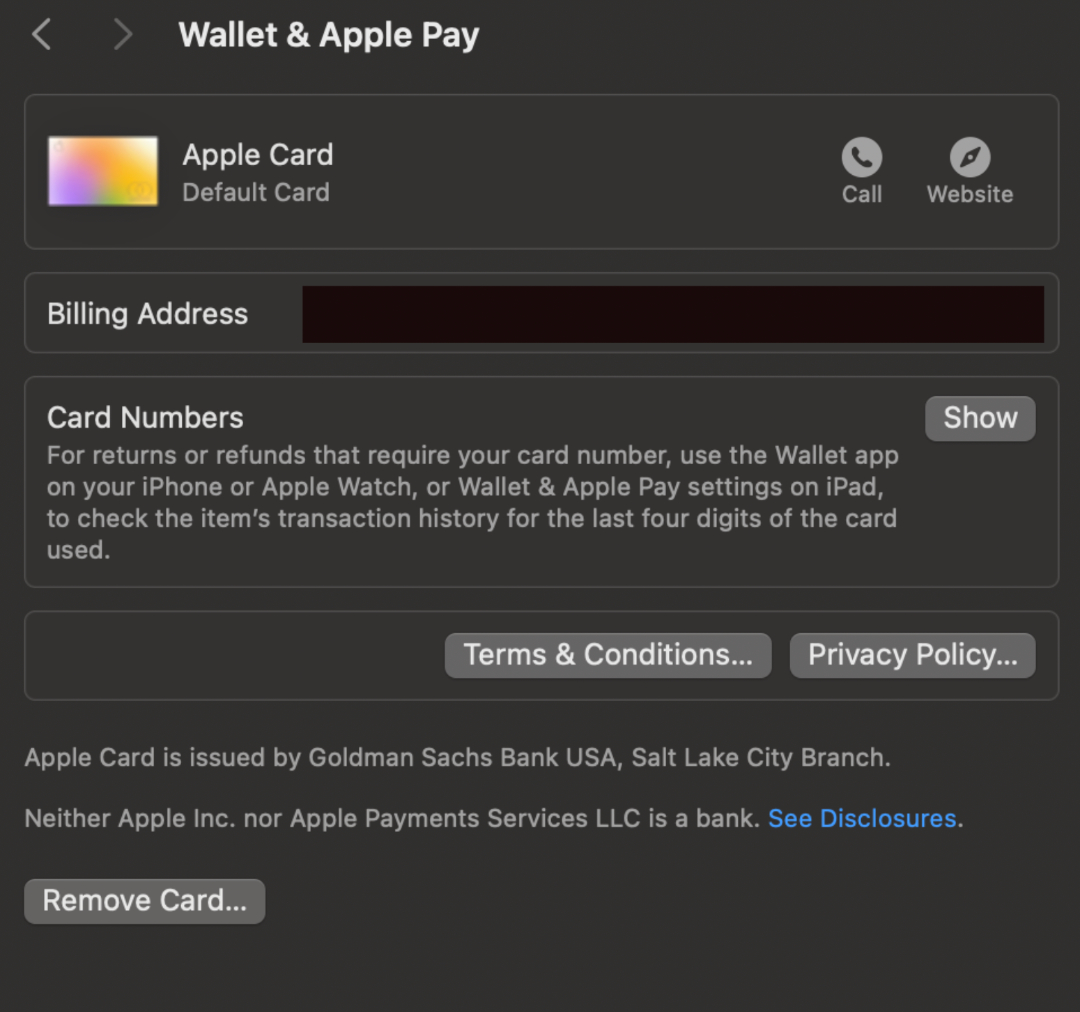Select the Apple Card thumbnail image
Viewport: 1080px width, 1012px height.
[x=102, y=171]
